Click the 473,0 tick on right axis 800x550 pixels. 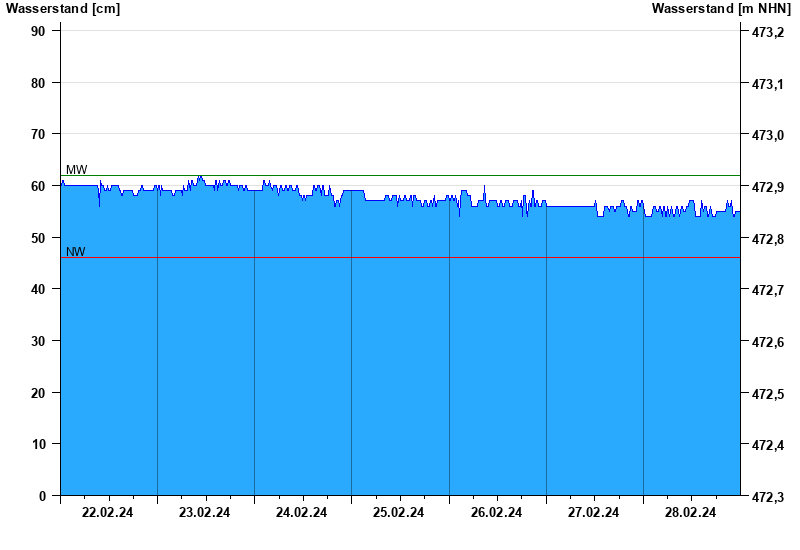[x=767, y=135]
